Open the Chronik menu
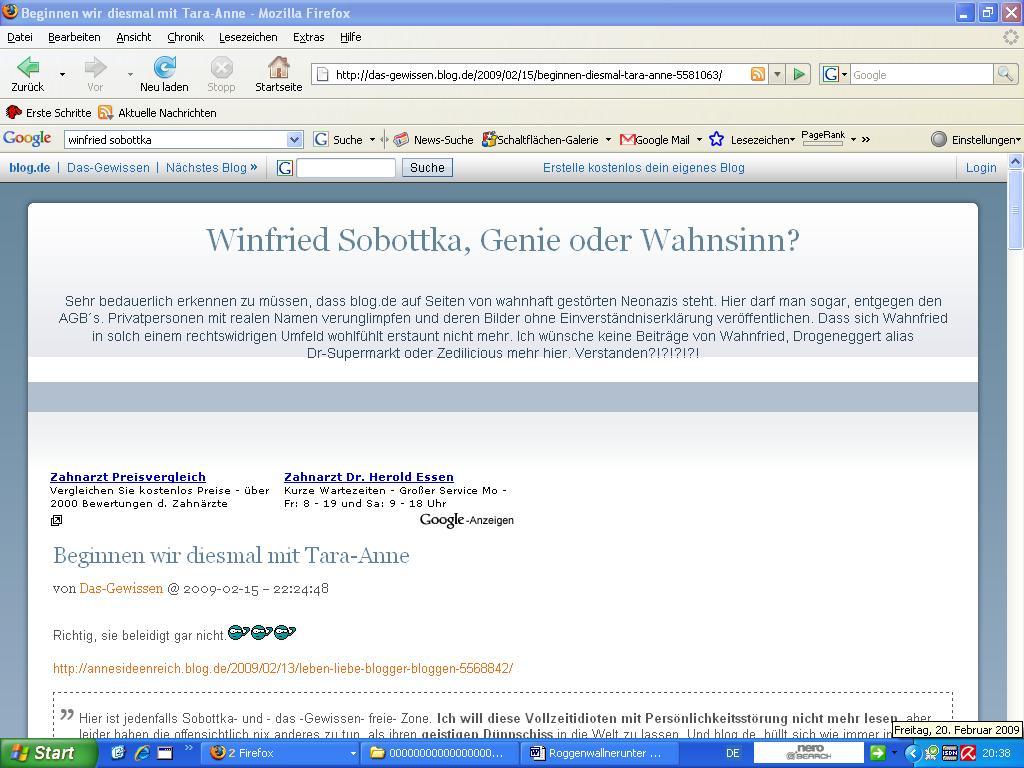1024x768 pixels. tap(185, 37)
